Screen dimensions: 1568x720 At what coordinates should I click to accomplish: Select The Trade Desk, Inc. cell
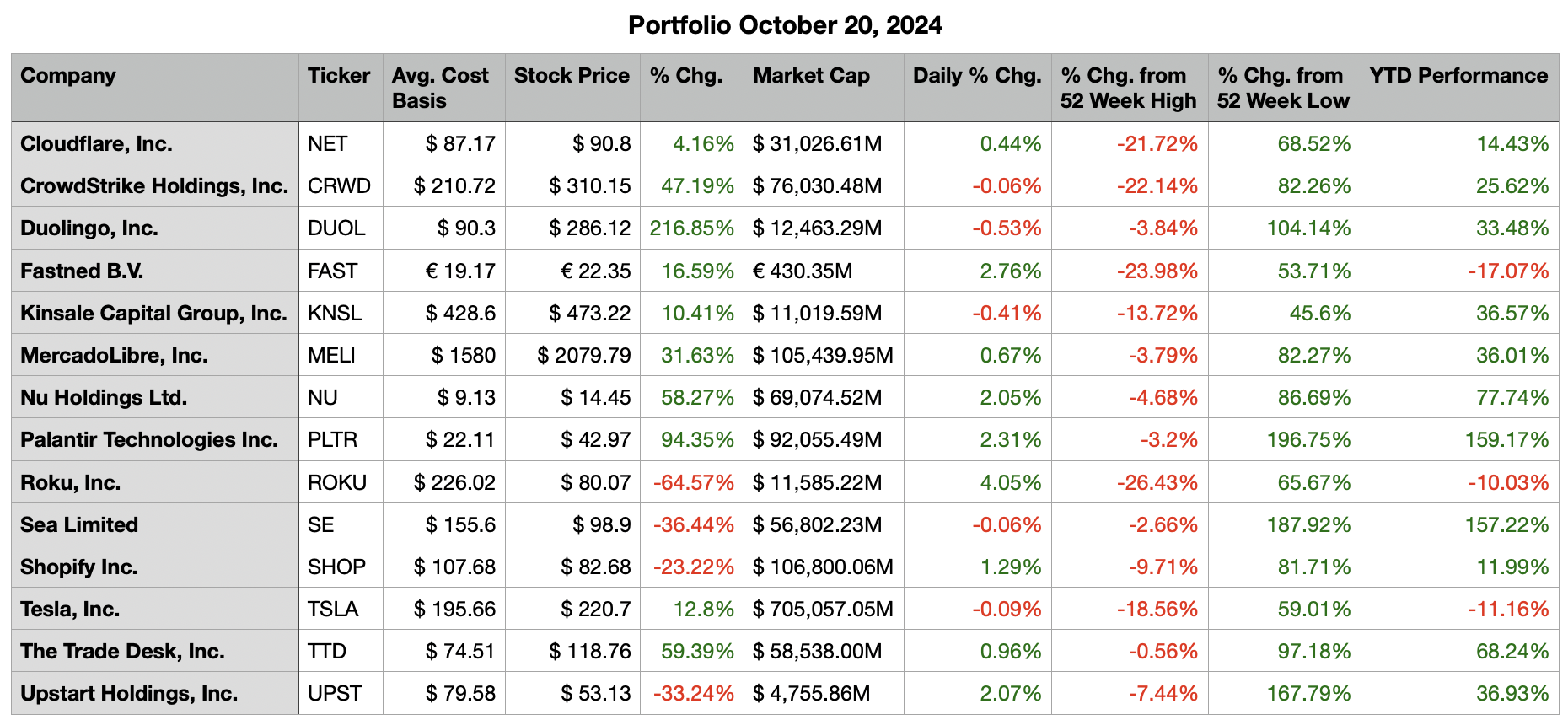coord(122,652)
